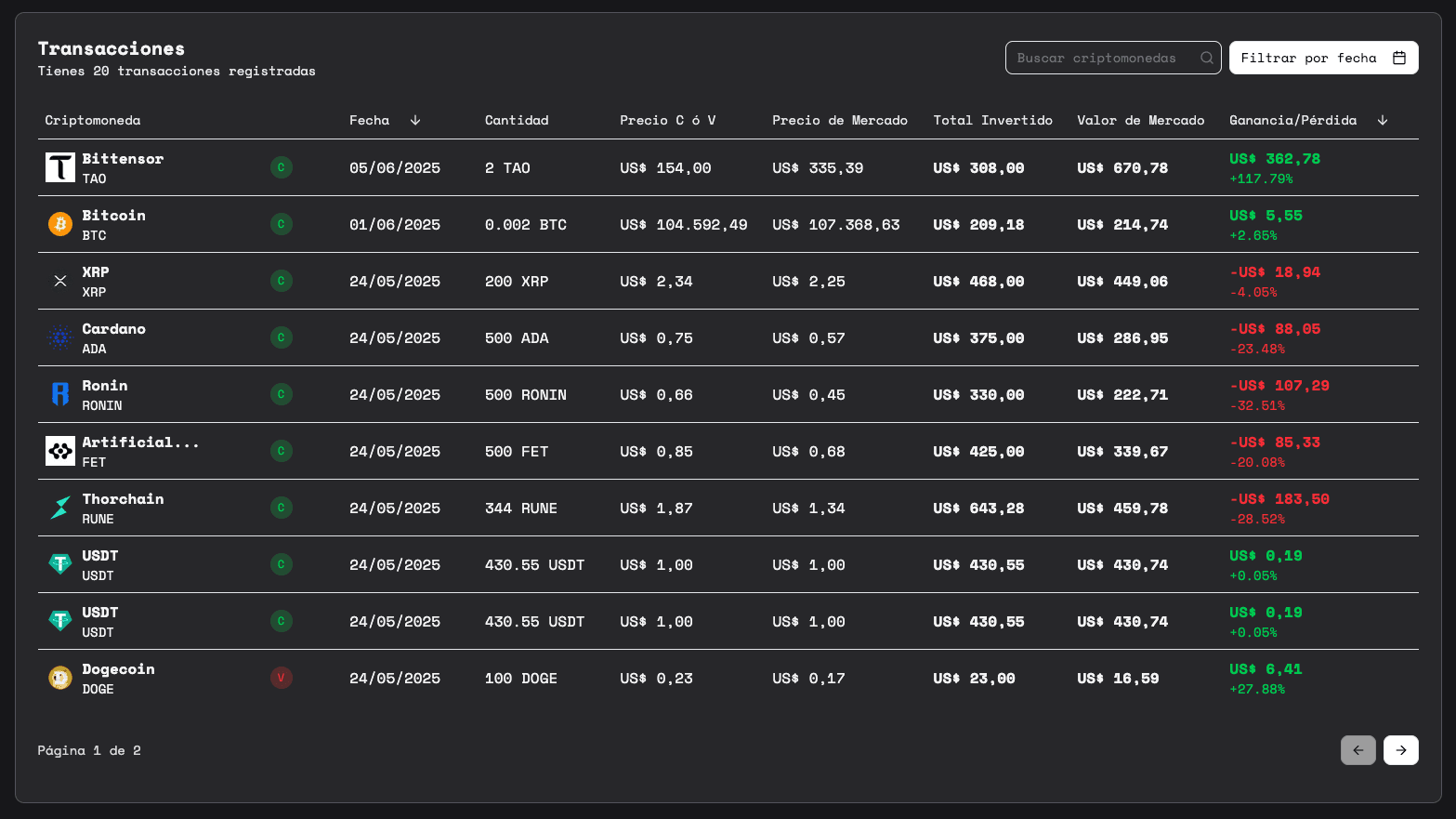Viewport: 1456px width, 819px height.
Task: Click the -23.48% percentage on Cardano row
Action: click(x=1257, y=350)
